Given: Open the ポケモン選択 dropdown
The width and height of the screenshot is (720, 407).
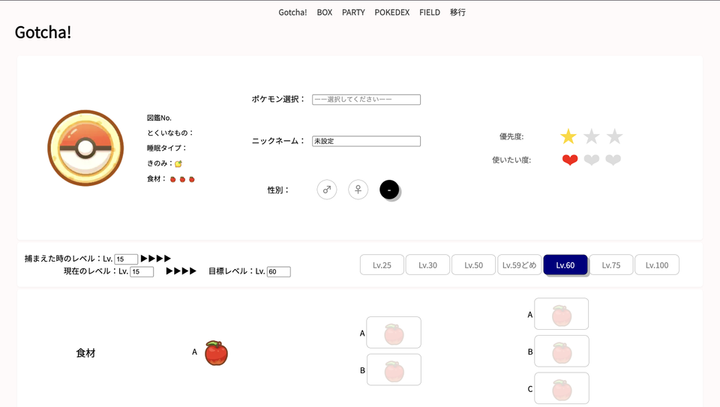Looking at the screenshot, I should pos(366,99).
